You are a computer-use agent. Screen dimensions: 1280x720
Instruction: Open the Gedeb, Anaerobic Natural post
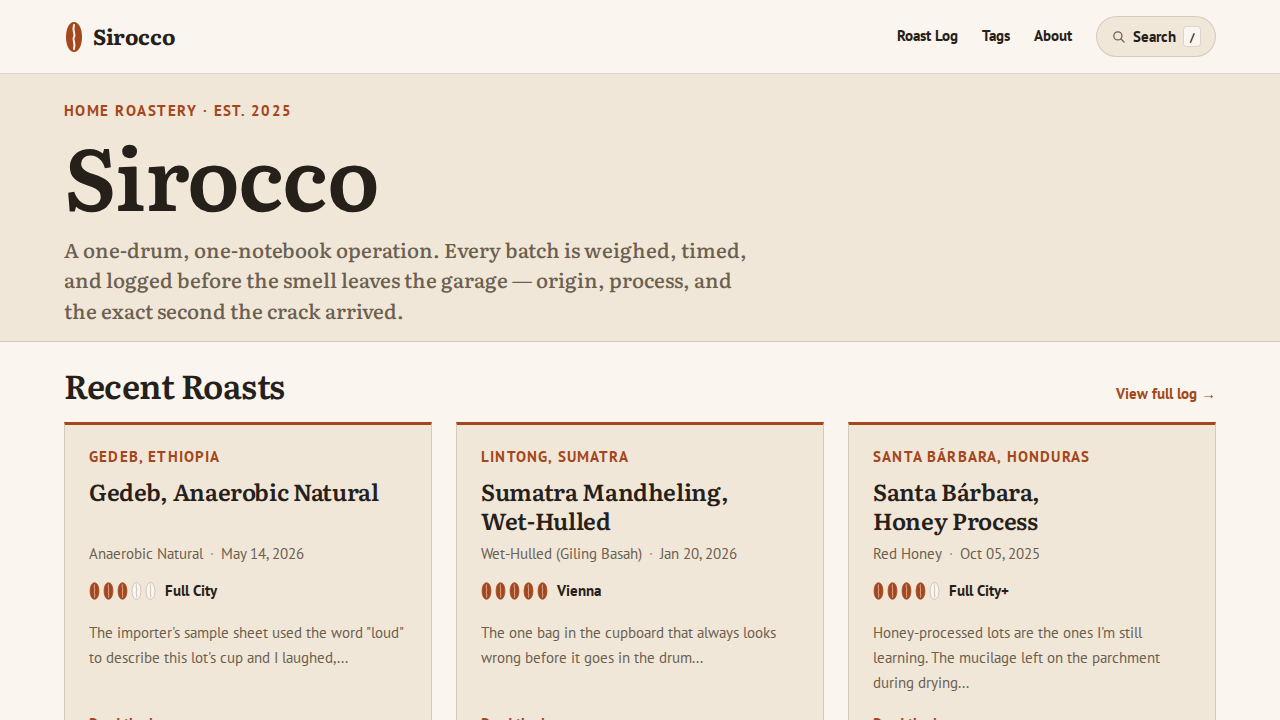234,493
